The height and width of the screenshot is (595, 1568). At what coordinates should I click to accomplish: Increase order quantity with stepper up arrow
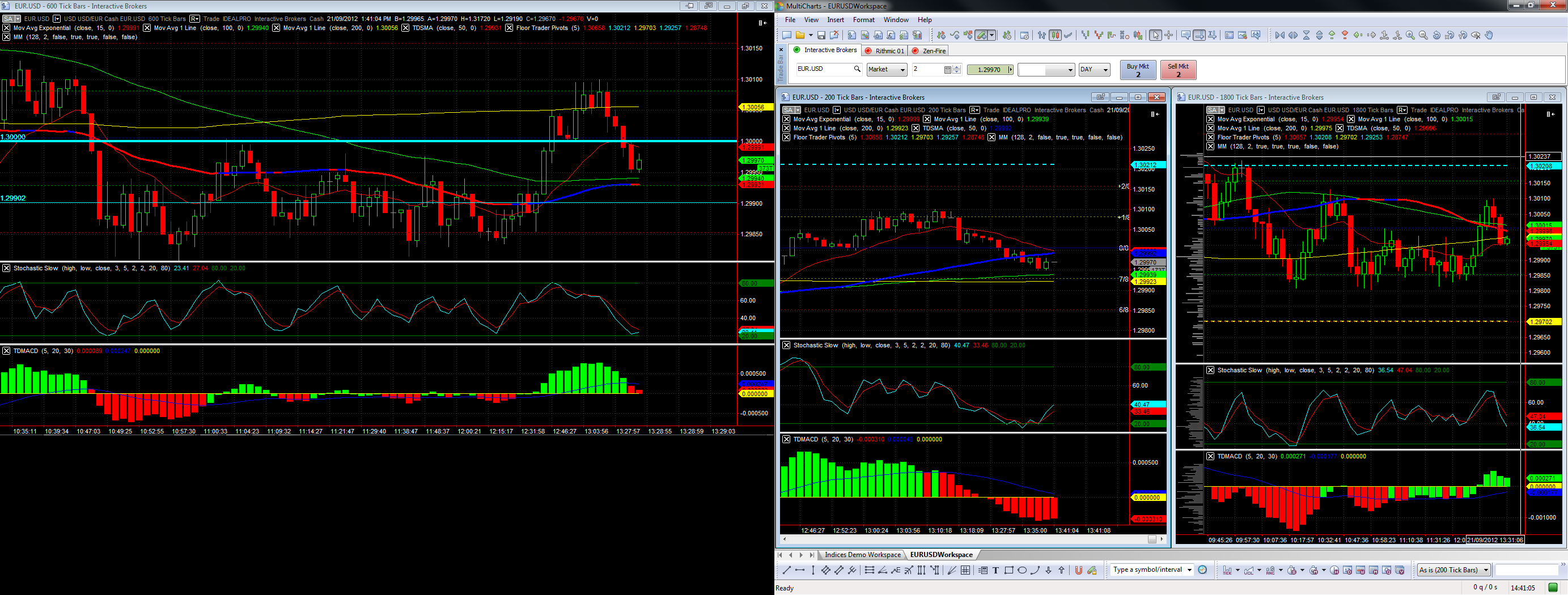point(957,67)
